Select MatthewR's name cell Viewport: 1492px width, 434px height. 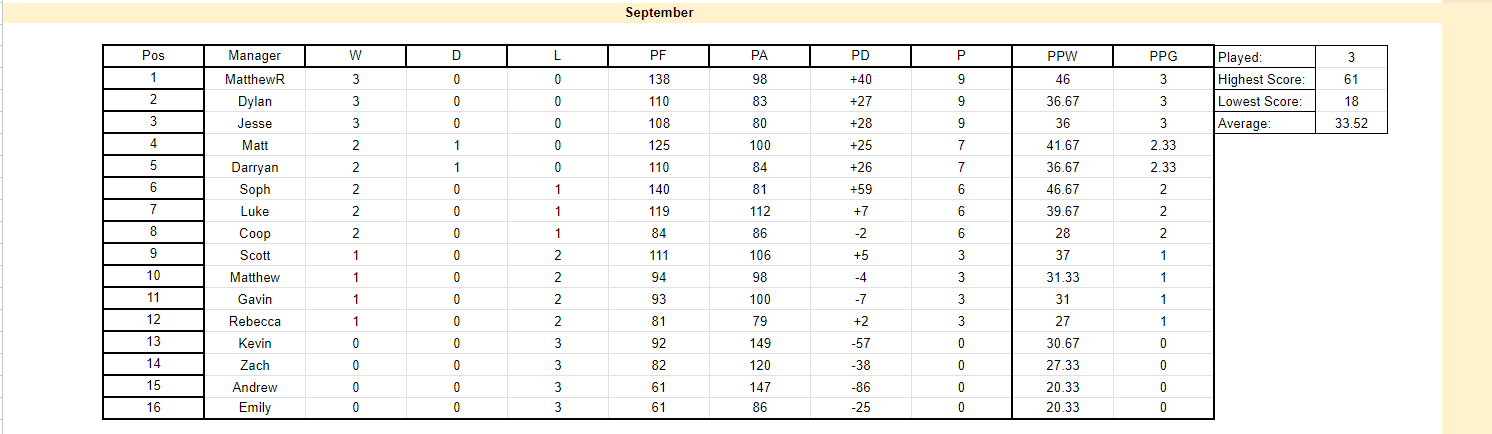coord(254,78)
